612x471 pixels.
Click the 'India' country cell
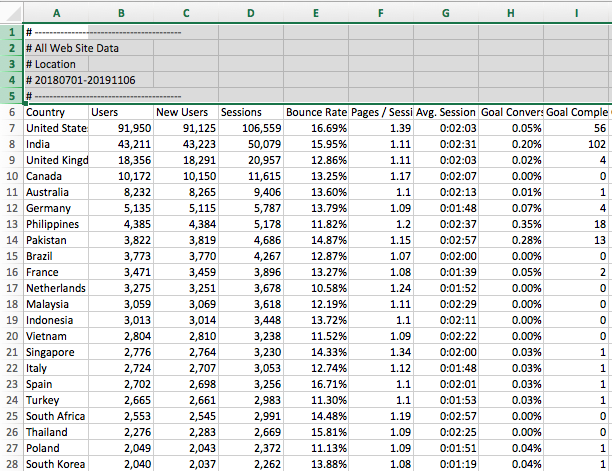coord(56,144)
